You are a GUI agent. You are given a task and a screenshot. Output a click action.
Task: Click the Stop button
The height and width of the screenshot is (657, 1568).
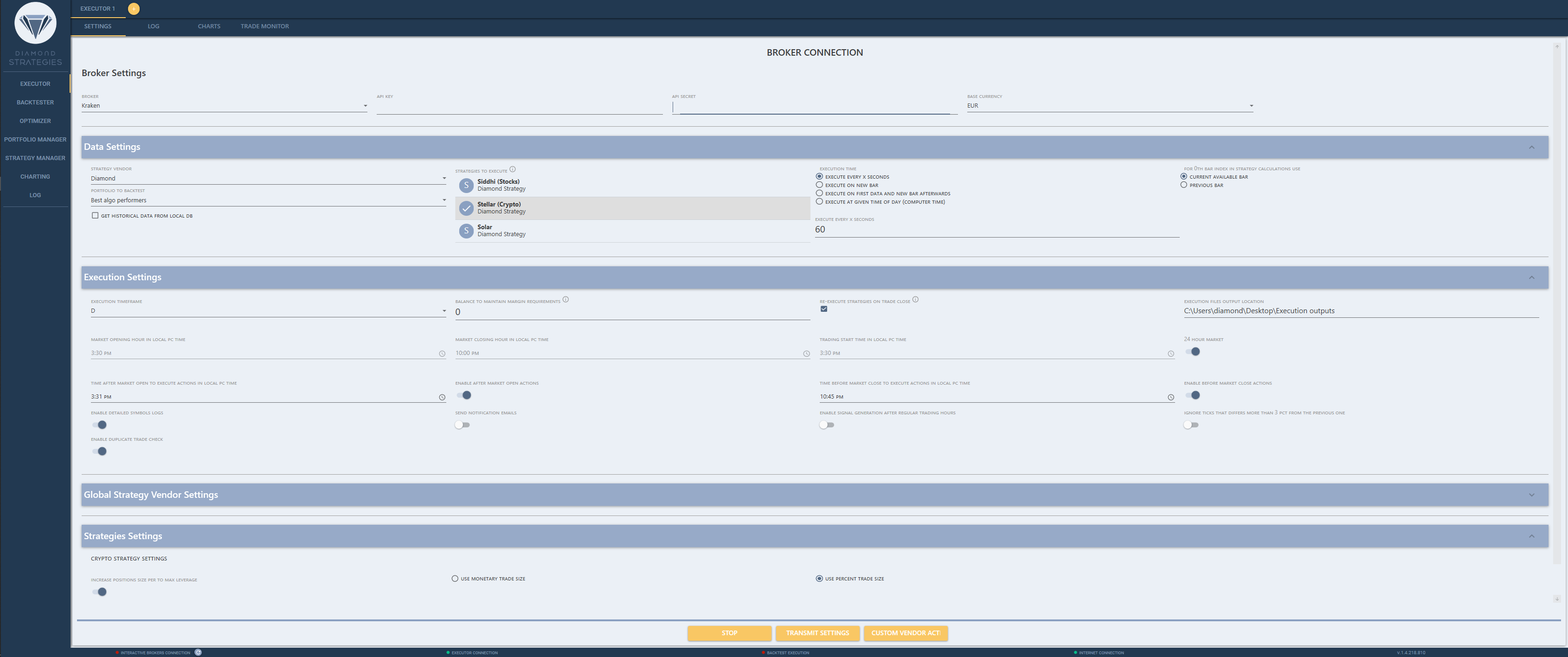click(x=729, y=633)
